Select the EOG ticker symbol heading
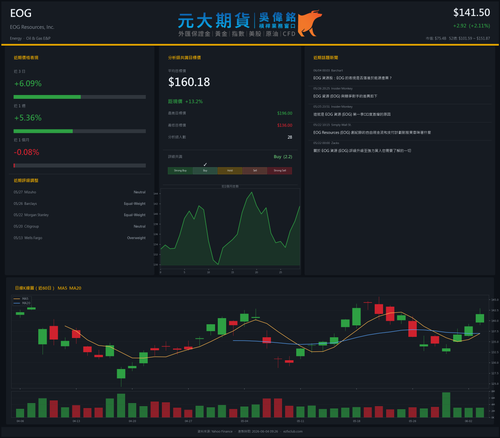 point(21,13)
